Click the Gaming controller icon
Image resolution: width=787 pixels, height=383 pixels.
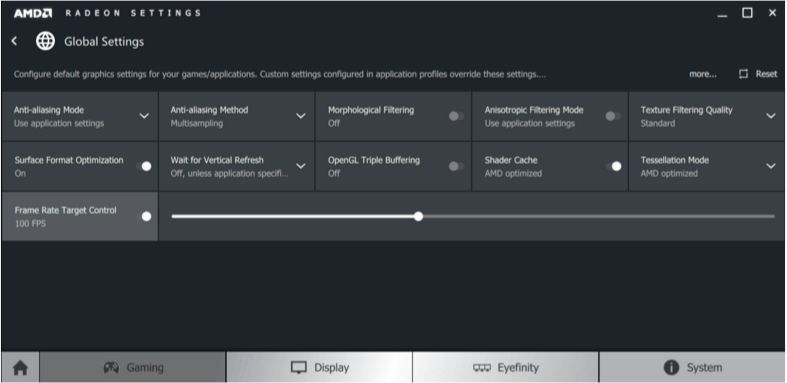[111, 367]
